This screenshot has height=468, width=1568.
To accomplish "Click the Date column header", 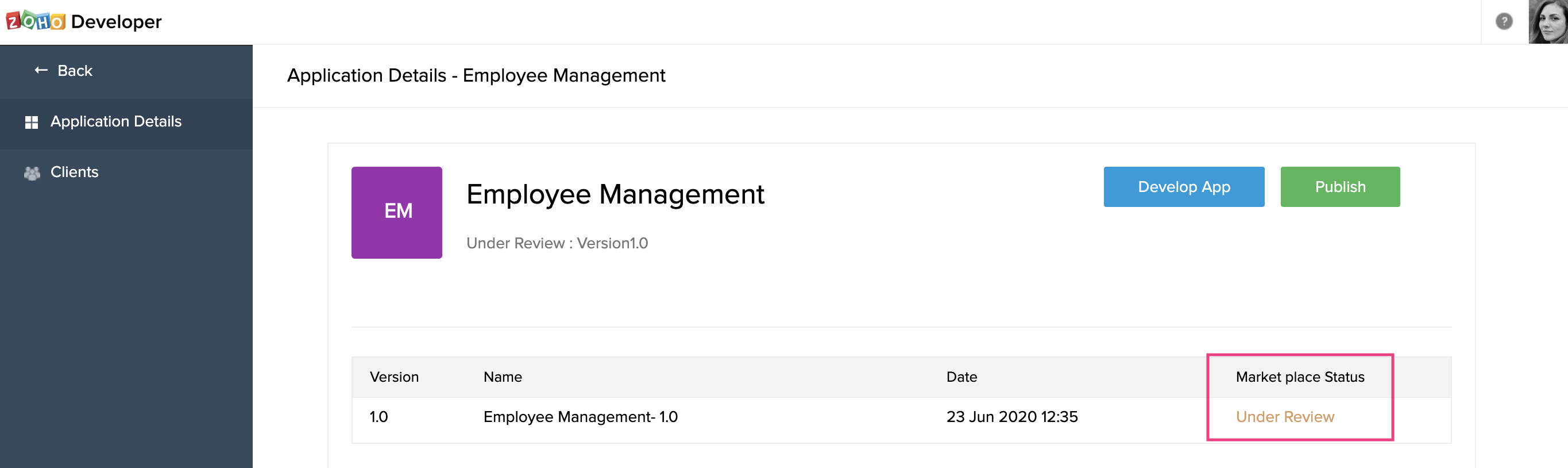I will pos(961,377).
